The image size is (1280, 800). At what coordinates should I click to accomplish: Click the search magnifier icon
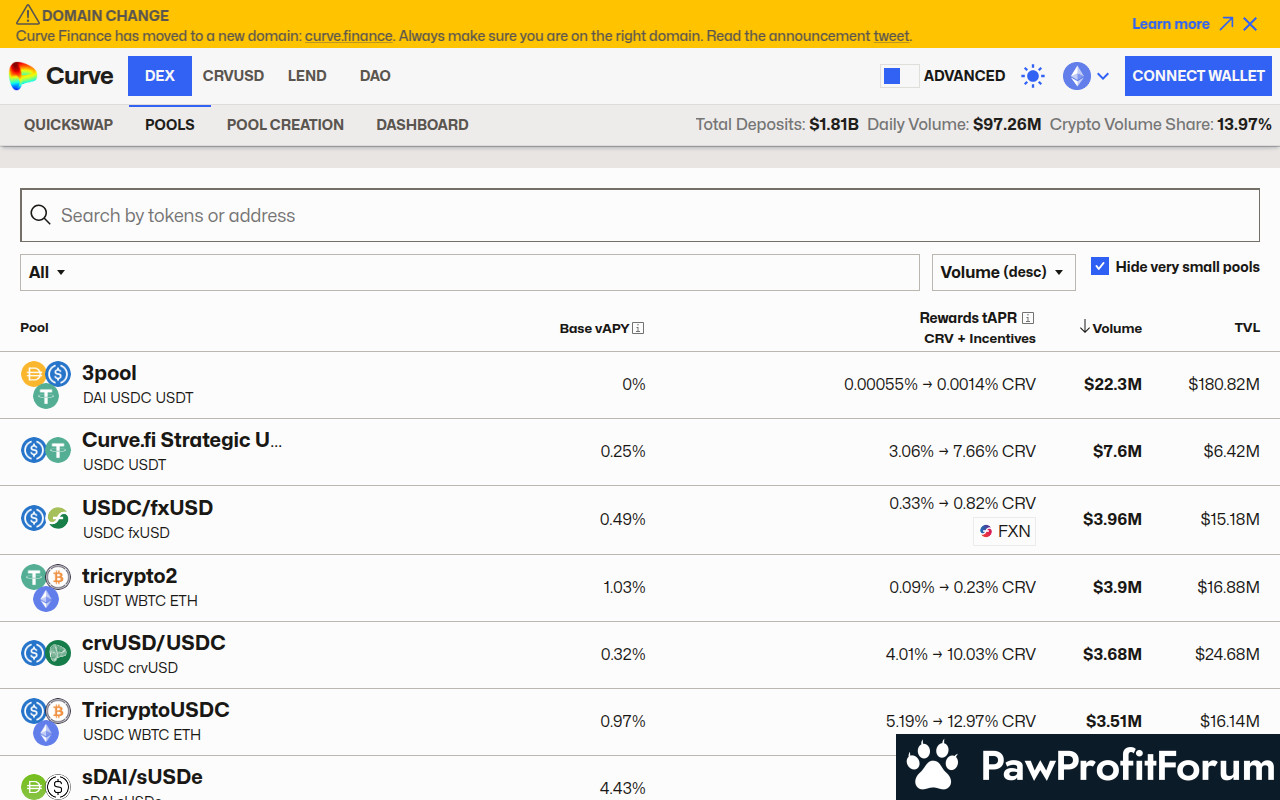tap(40, 215)
